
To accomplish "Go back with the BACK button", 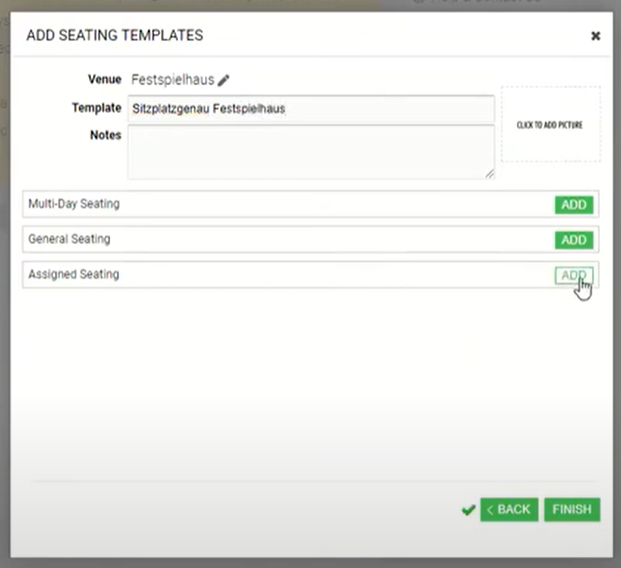I will (509, 510).
